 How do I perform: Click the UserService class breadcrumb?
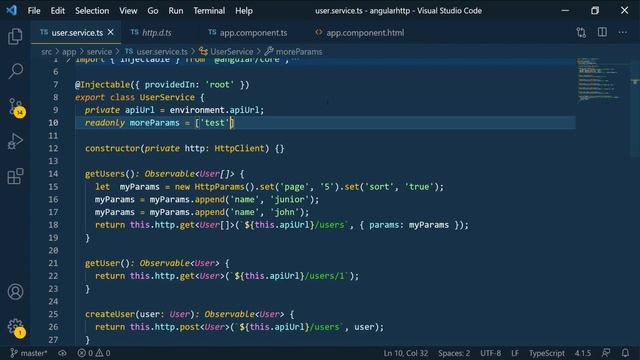[227, 52]
